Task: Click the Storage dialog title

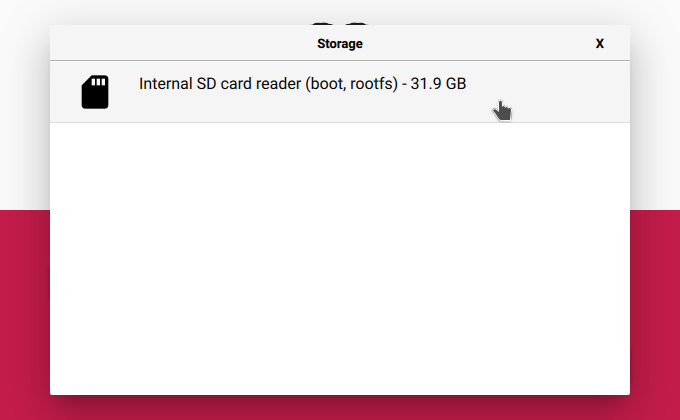Action: [340, 43]
